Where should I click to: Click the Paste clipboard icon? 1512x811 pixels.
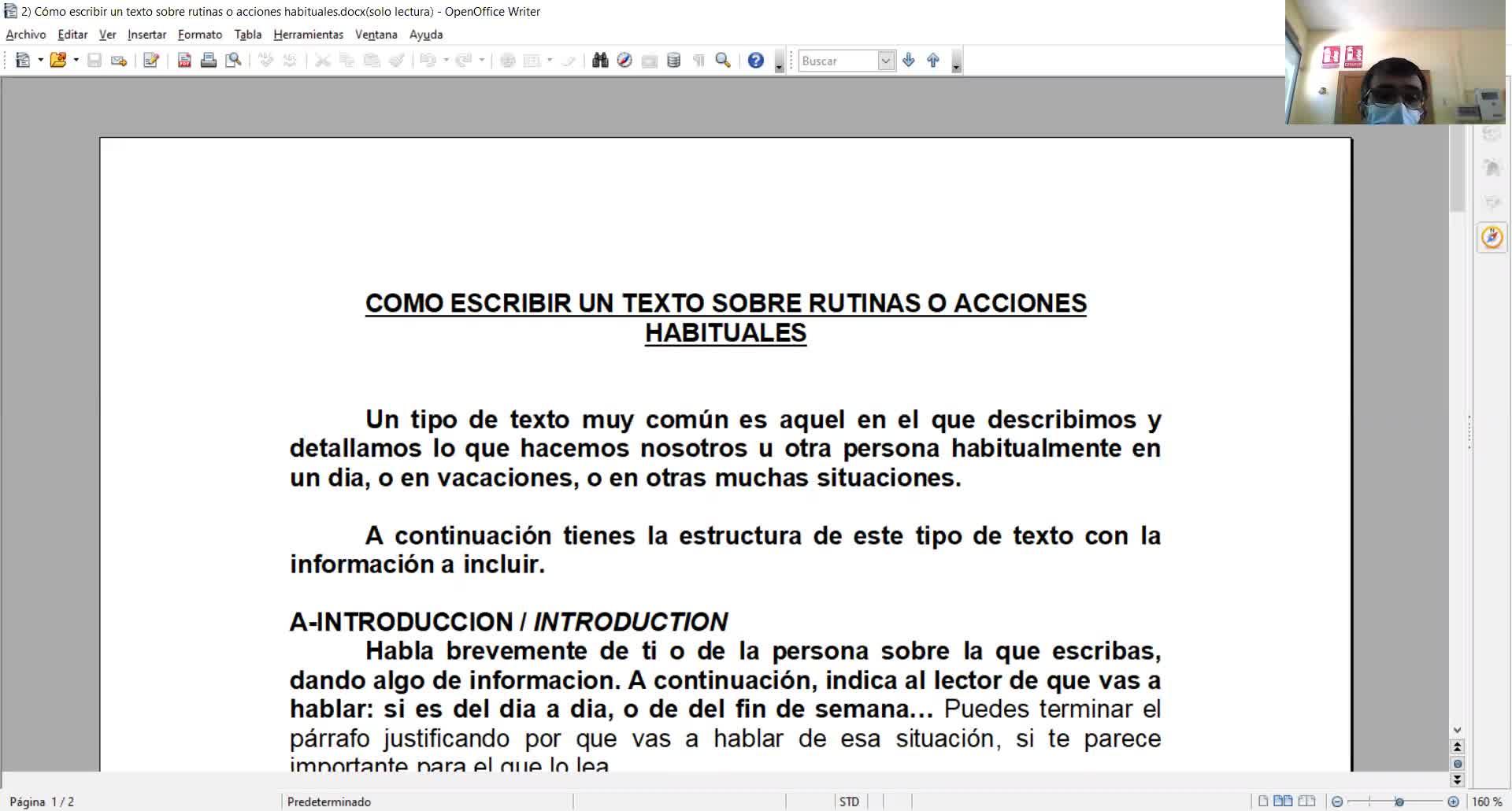372,61
